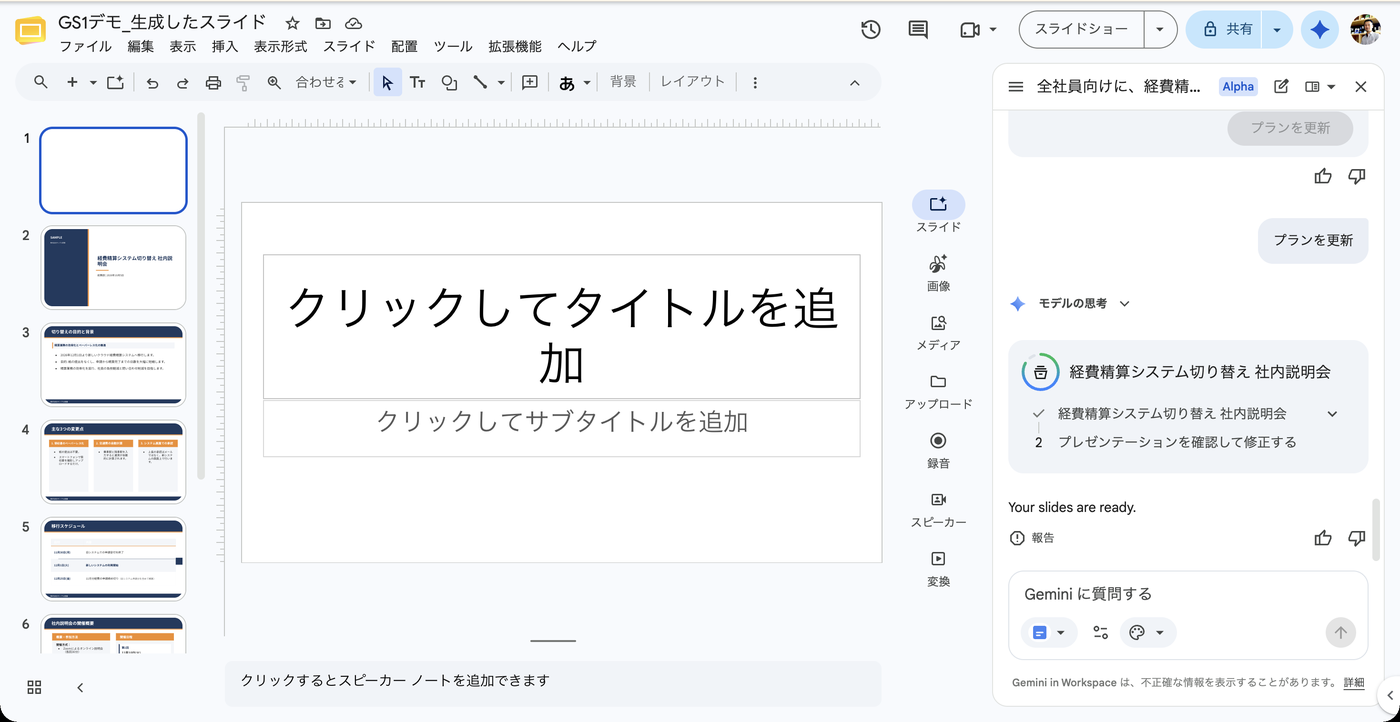The height and width of the screenshot is (722, 1400).
Task: Click the Gemini に質問する input field
Action: pyautogui.click(x=1188, y=594)
